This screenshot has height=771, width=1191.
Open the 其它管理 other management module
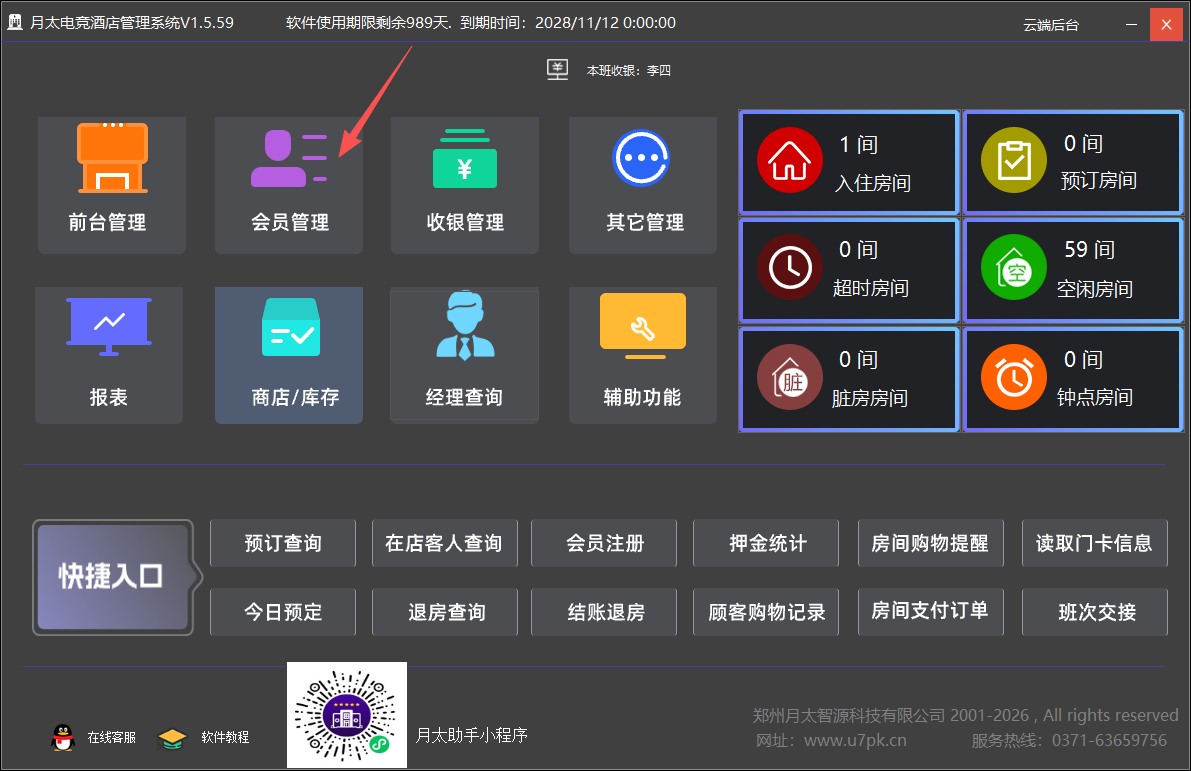tap(642, 184)
